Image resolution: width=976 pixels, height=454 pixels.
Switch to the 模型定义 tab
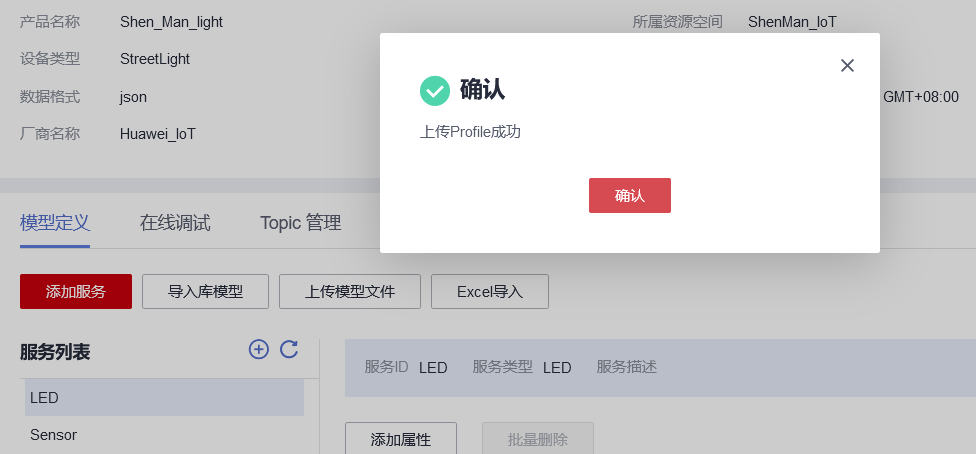pyautogui.click(x=55, y=223)
